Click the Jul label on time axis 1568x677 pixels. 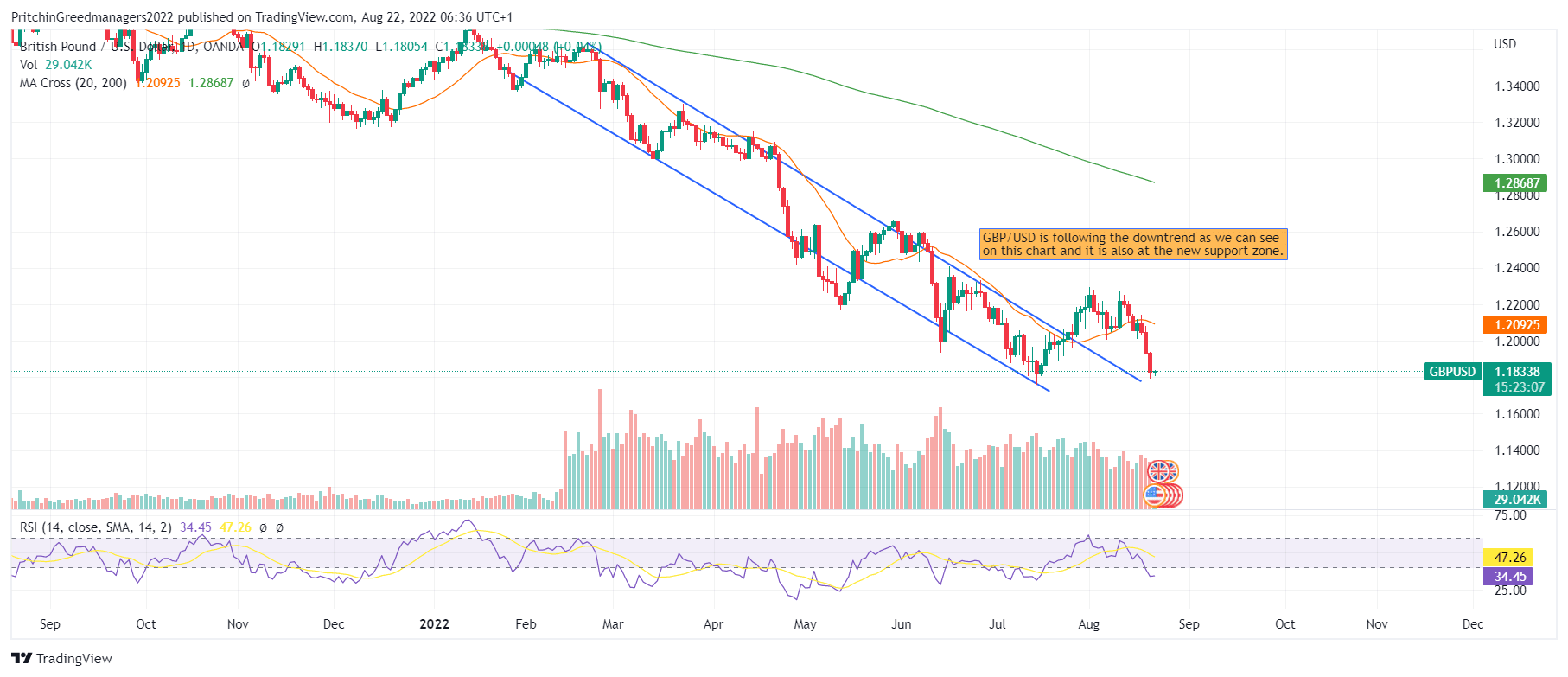[x=998, y=624]
